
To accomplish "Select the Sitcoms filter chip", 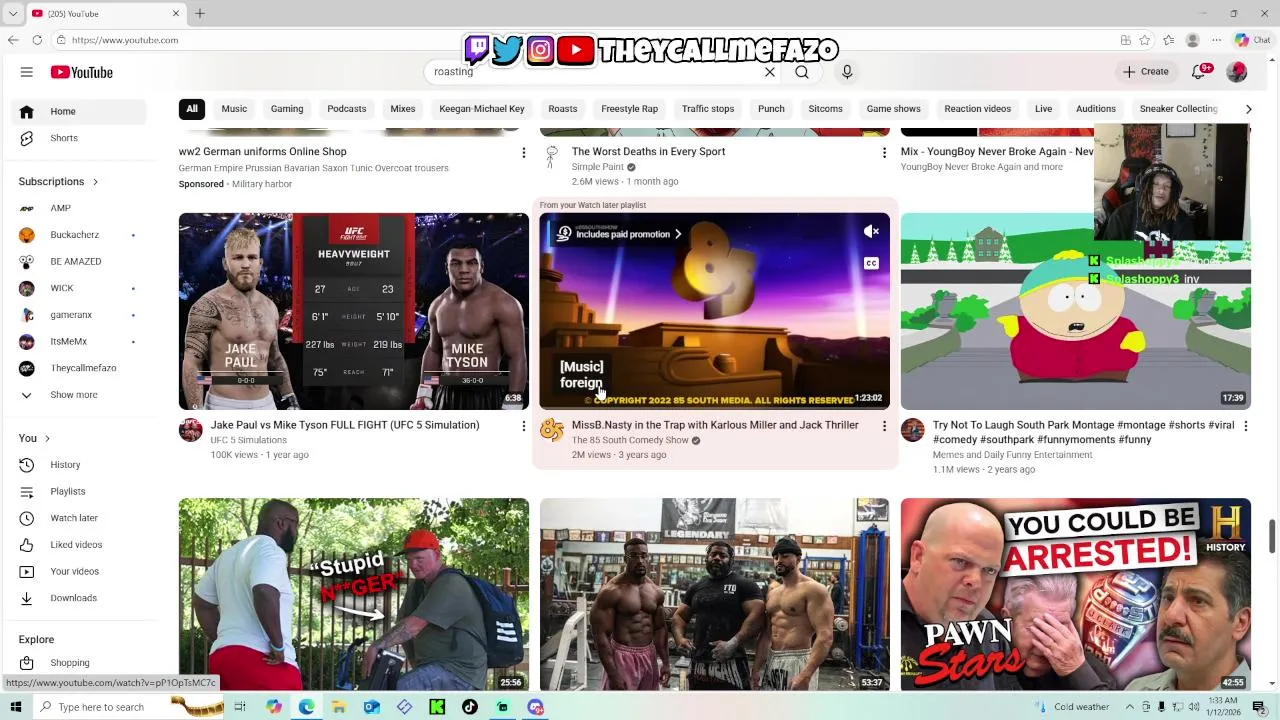I will pyautogui.click(x=826, y=109).
